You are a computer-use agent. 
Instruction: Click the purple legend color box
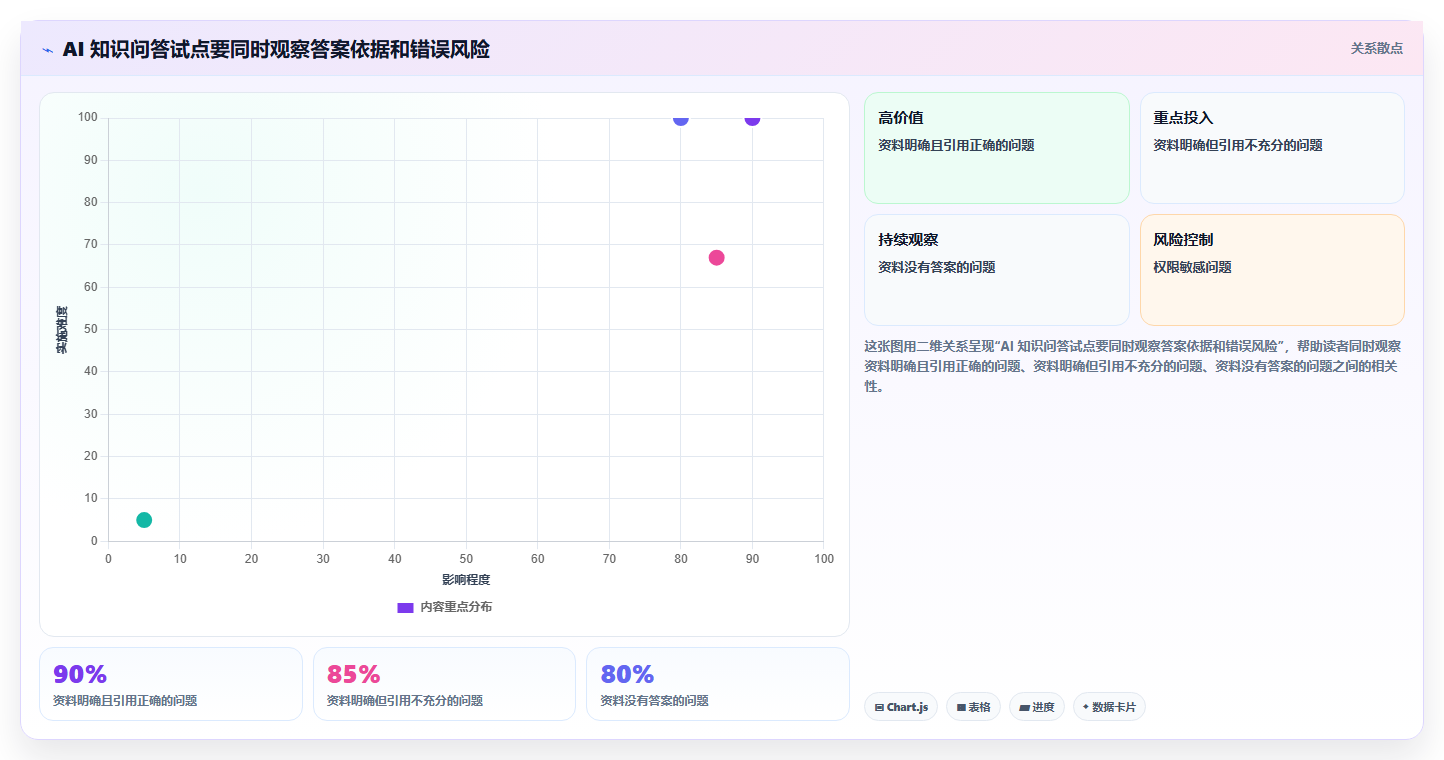click(405, 607)
